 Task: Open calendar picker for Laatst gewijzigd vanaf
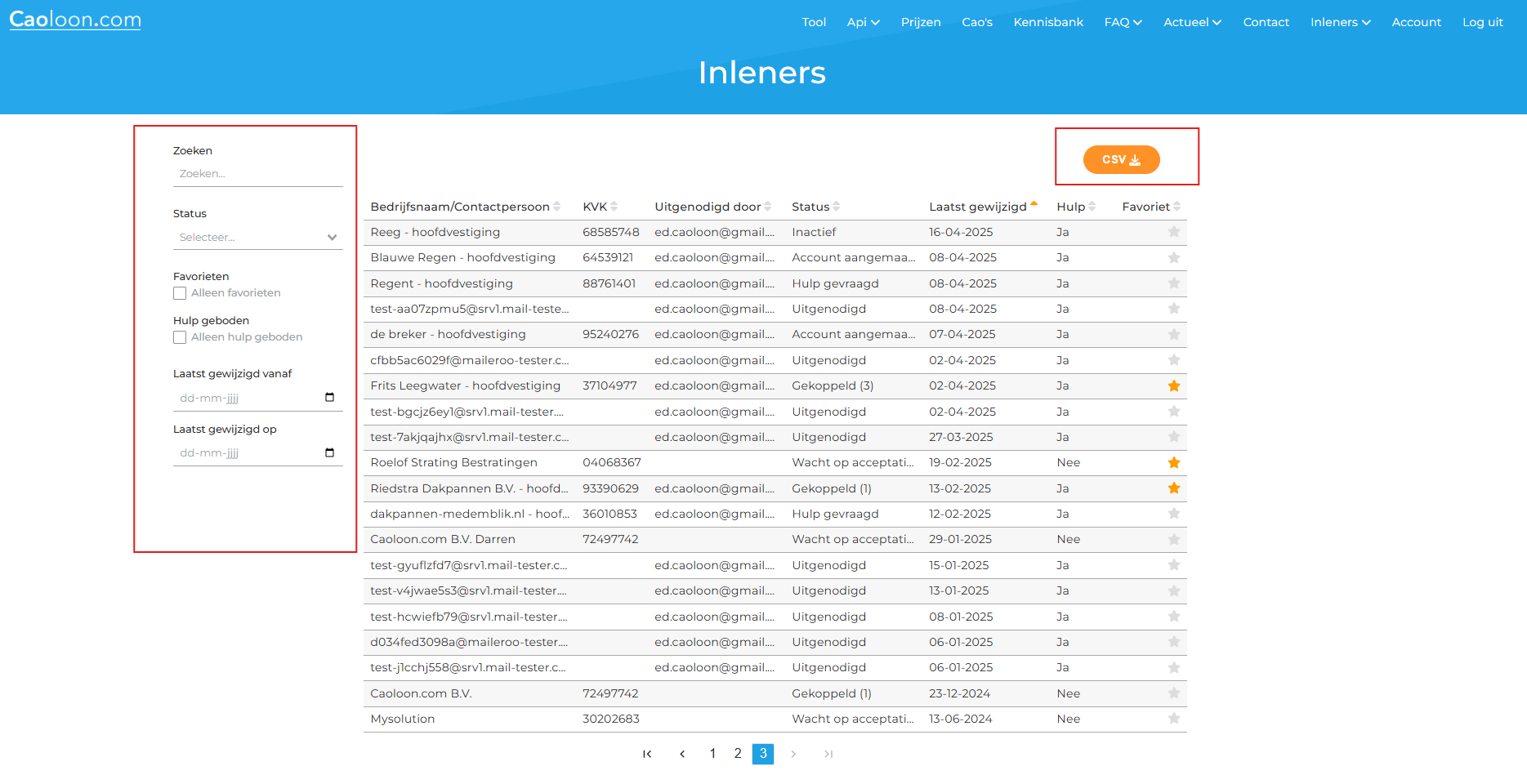pyautogui.click(x=329, y=398)
